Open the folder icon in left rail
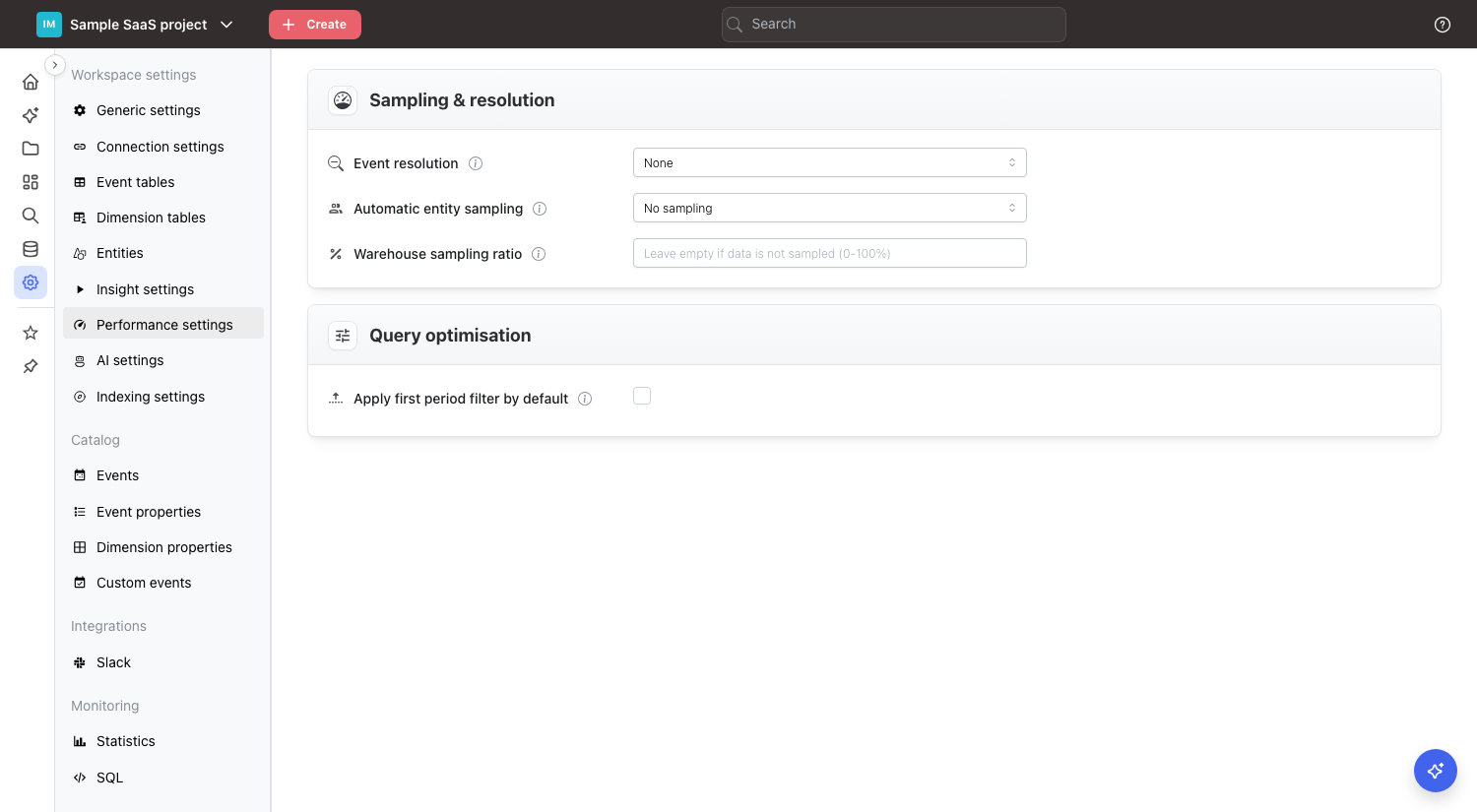 point(31,149)
